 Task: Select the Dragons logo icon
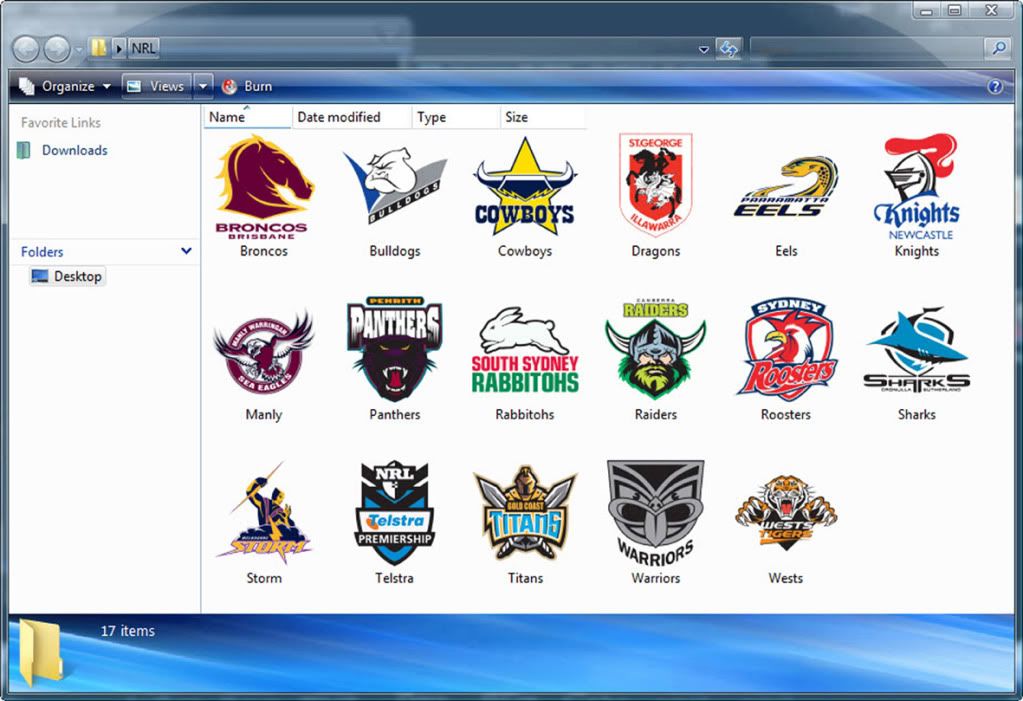pyautogui.click(x=656, y=185)
